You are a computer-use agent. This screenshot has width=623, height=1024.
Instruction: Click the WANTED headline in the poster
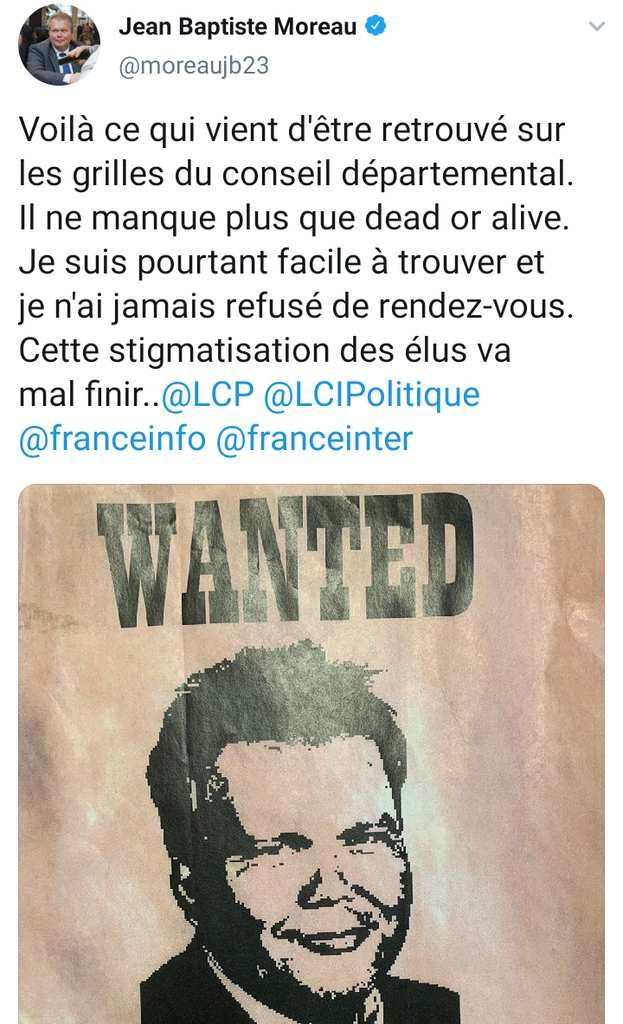(x=285, y=558)
